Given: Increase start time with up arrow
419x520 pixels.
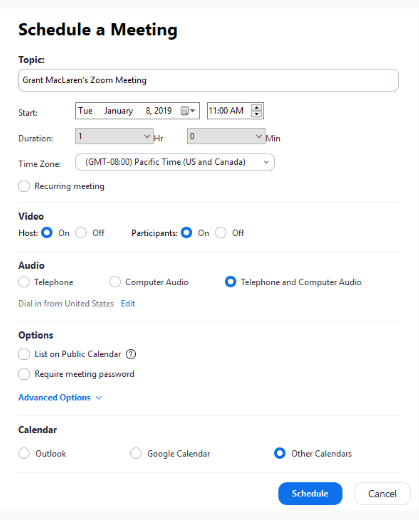Looking at the screenshot, I should [257, 108].
